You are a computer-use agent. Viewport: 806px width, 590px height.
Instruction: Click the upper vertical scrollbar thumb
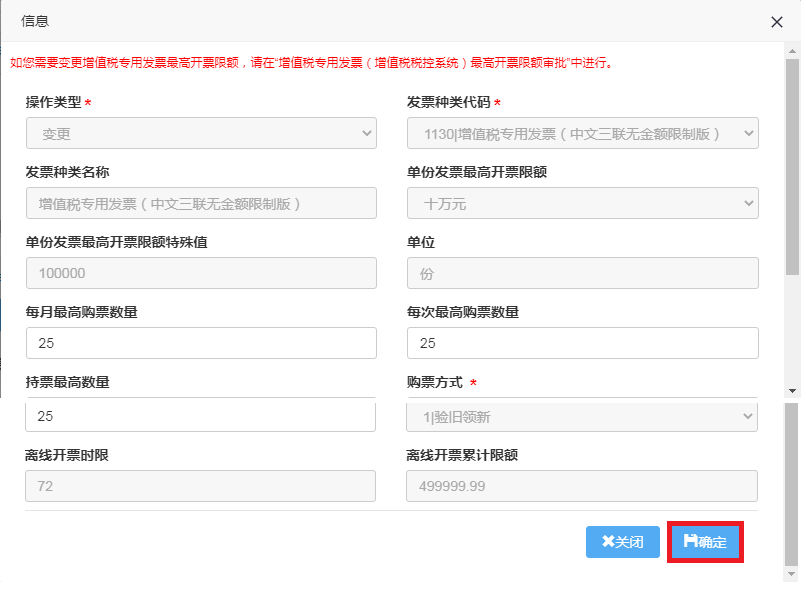[x=792, y=167]
